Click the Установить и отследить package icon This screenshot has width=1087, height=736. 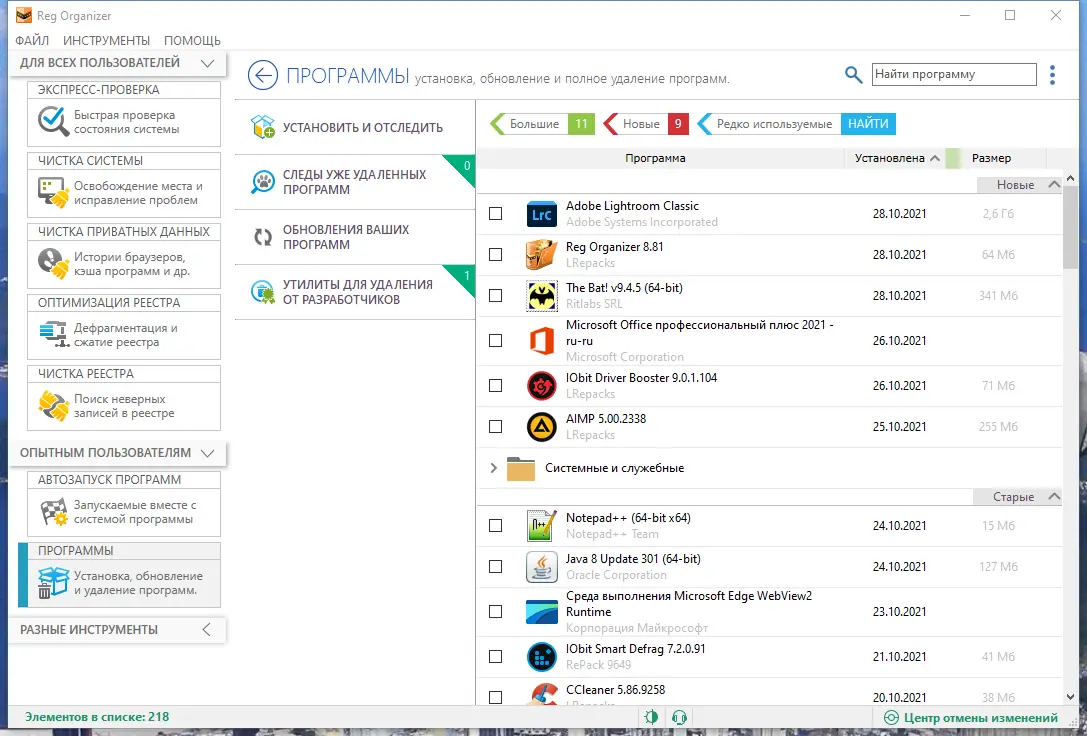coord(263,127)
